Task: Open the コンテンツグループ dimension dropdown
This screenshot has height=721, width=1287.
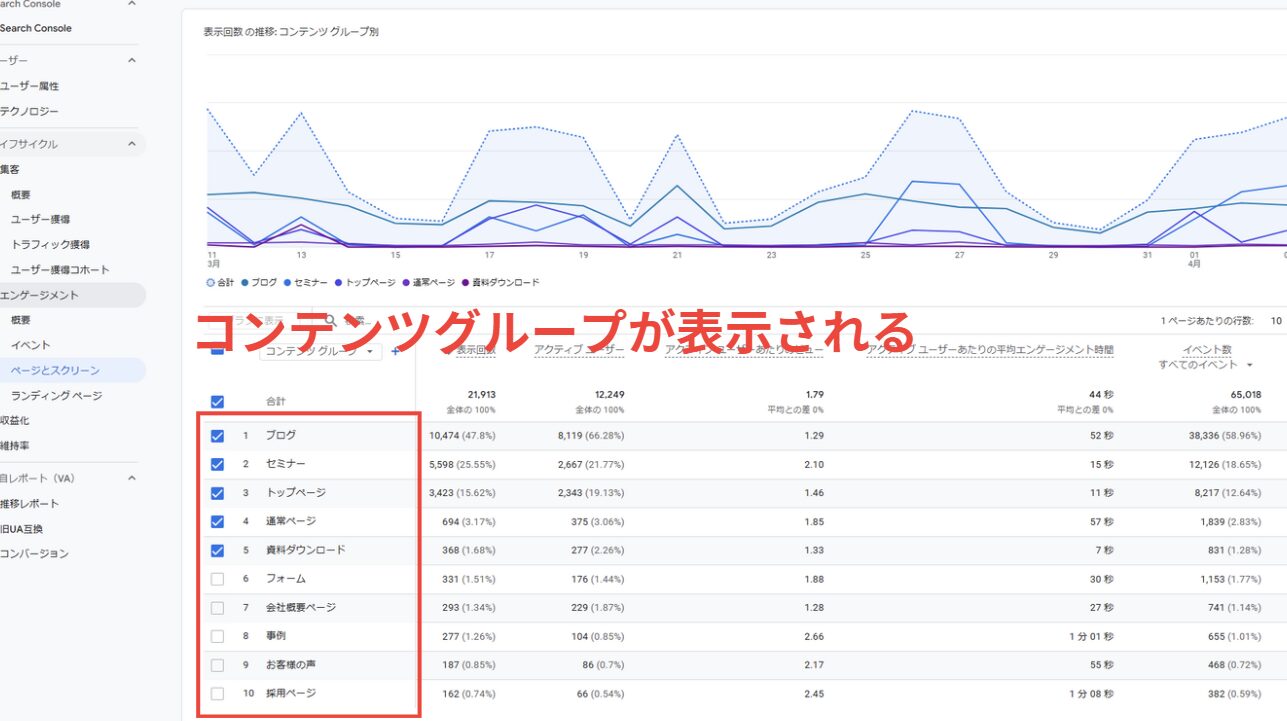Action: click(x=320, y=352)
